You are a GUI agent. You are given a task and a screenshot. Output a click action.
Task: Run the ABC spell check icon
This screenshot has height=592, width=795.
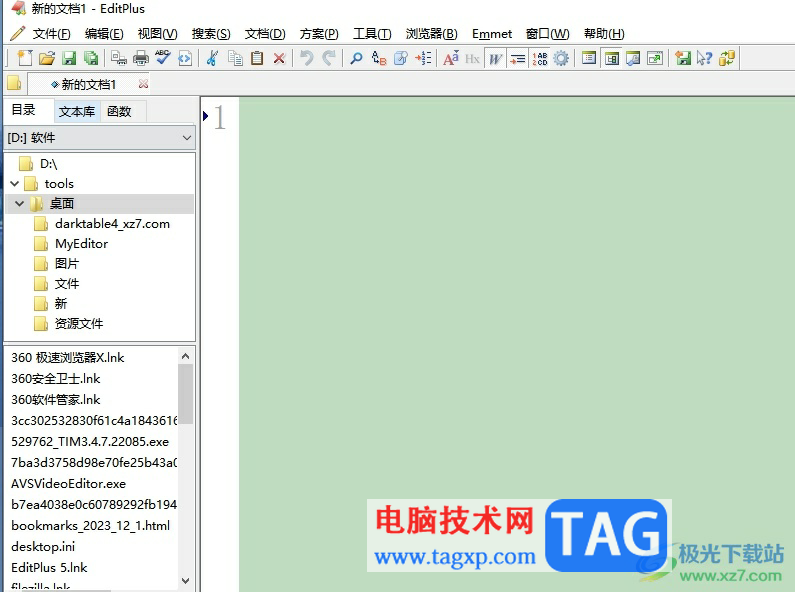pyautogui.click(x=163, y=58)
